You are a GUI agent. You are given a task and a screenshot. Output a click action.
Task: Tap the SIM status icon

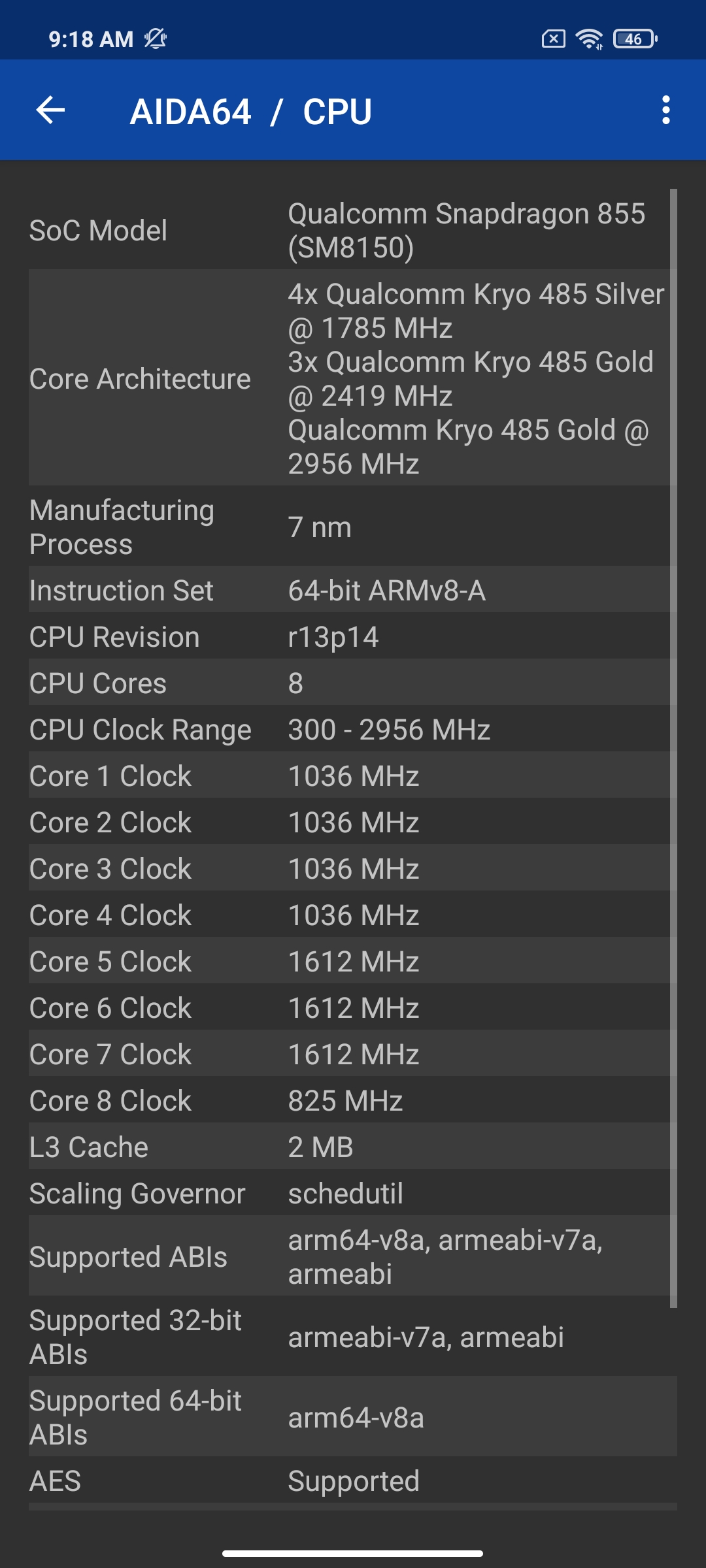[x=553, y=39]
